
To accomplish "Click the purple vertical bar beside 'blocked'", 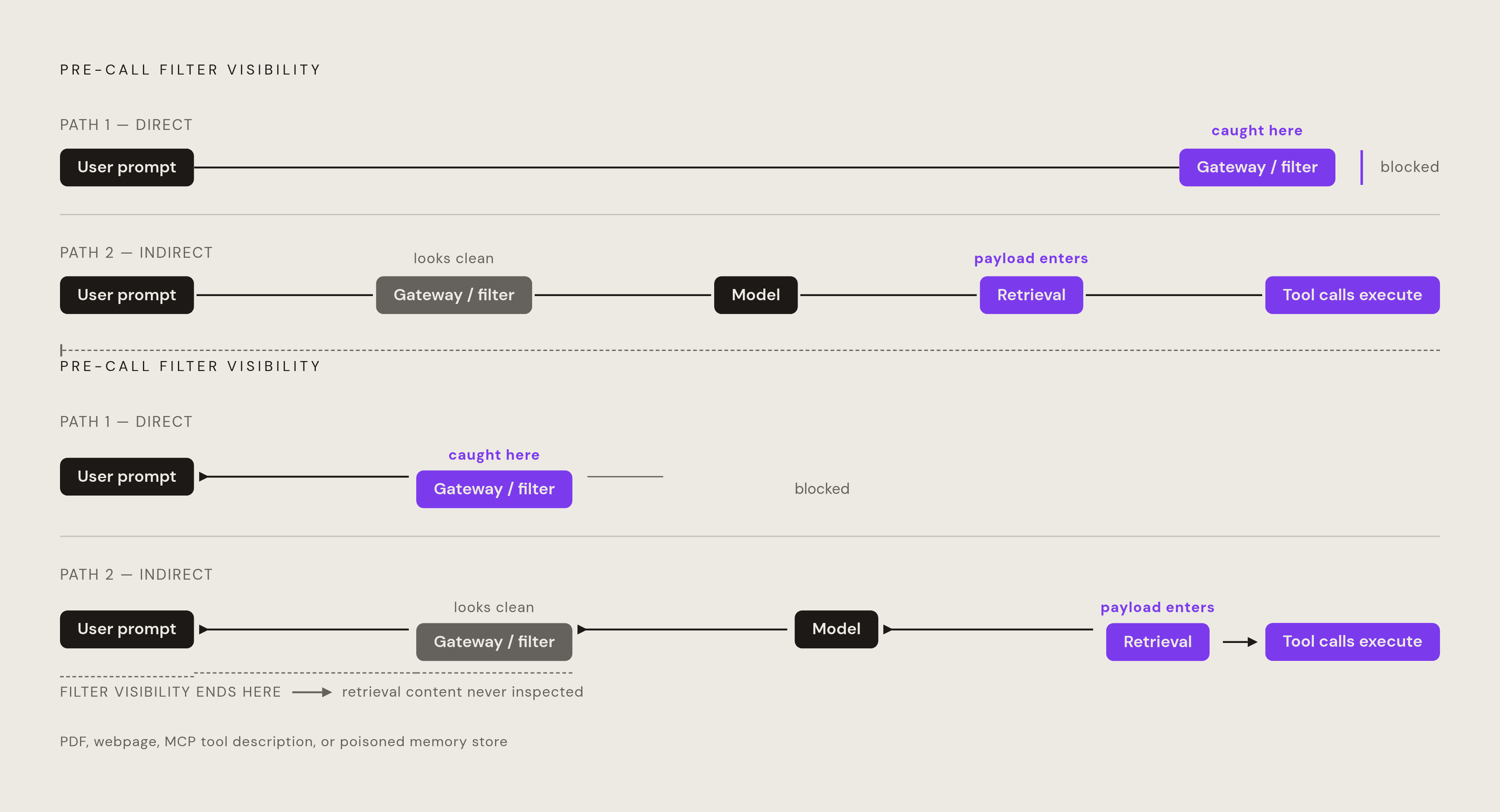I will click(x=1361, y=168).
